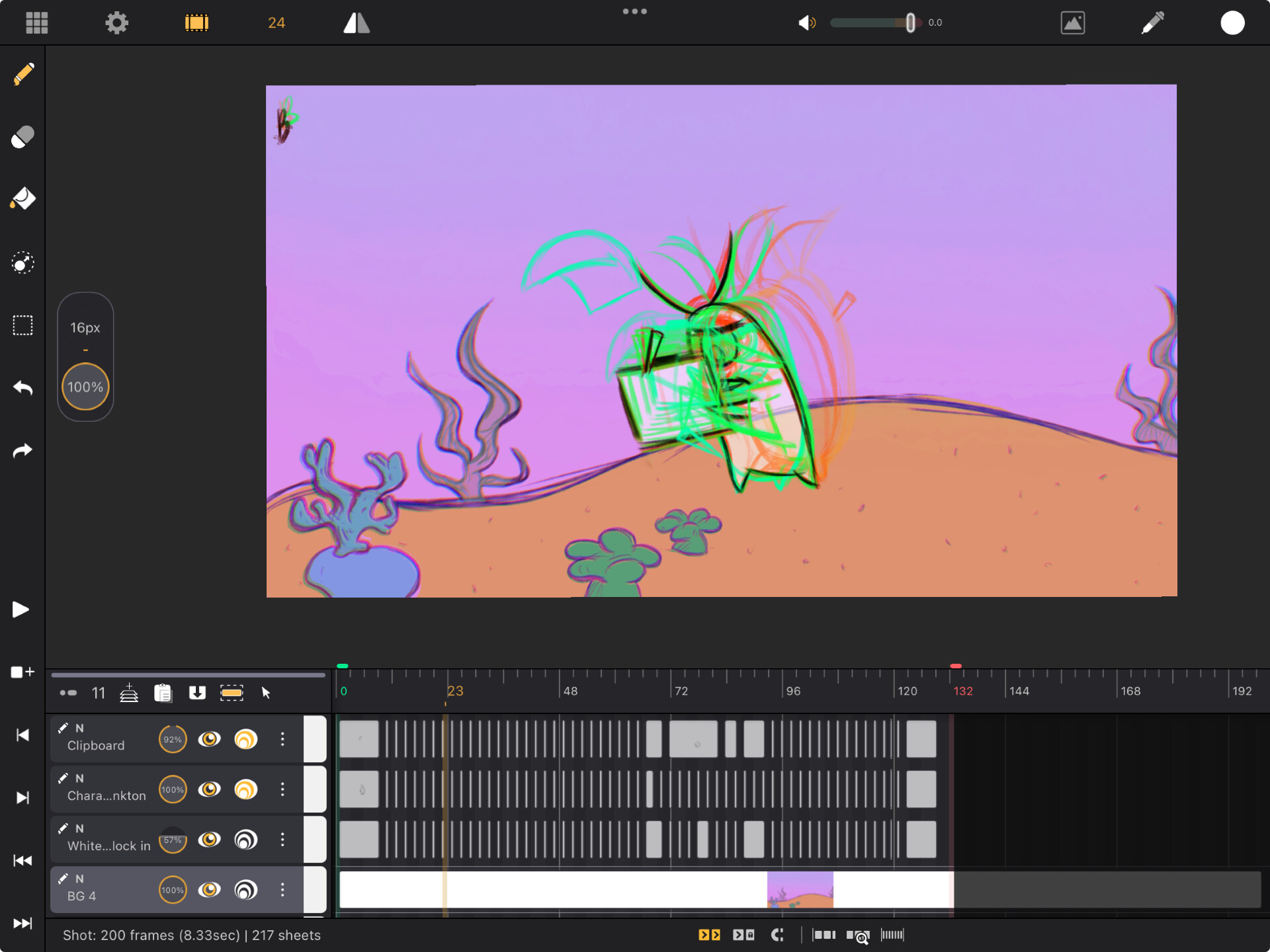The width and height of the screenshot is (1270, 952).
Task: Select the Pencil drawing tool
Action: pyautogui.click(x=22, y=74)
